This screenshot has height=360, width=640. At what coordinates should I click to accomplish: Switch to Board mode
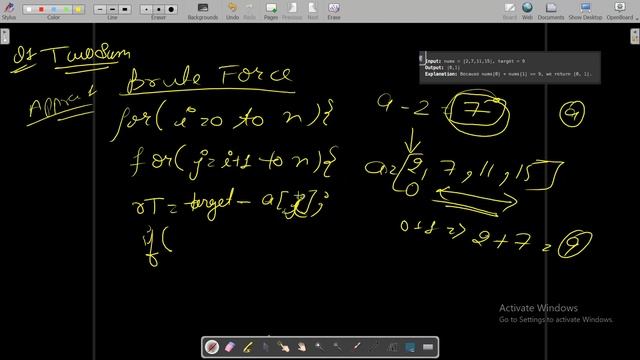(509, 11)
